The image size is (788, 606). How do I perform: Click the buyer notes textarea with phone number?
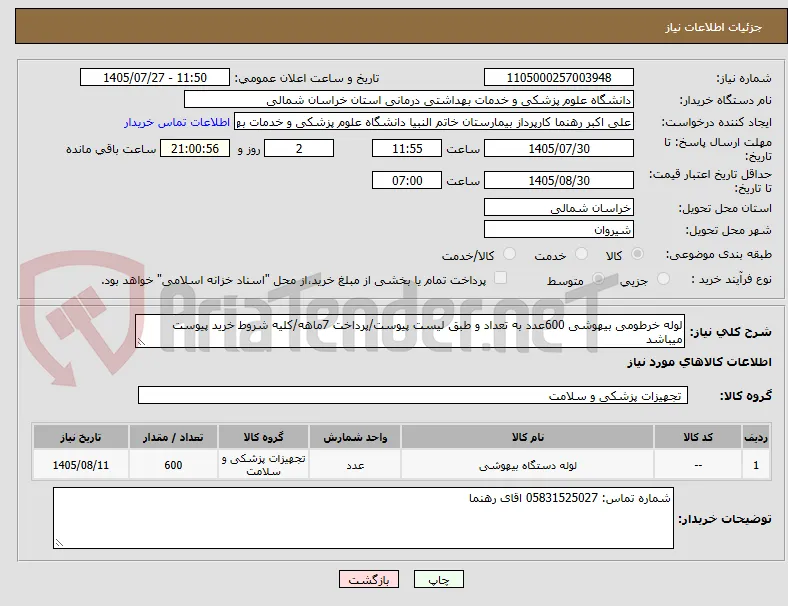click(x=363, y=518)
